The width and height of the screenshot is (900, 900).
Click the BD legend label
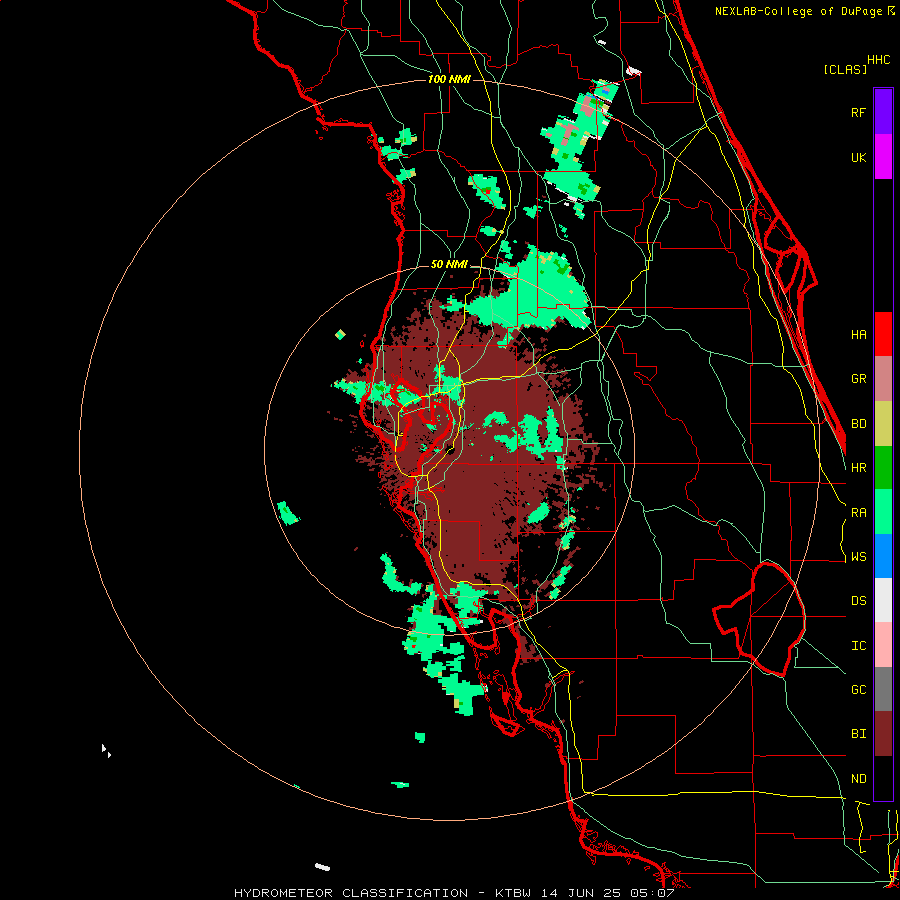pyautogui.click(x=858, y=424)
